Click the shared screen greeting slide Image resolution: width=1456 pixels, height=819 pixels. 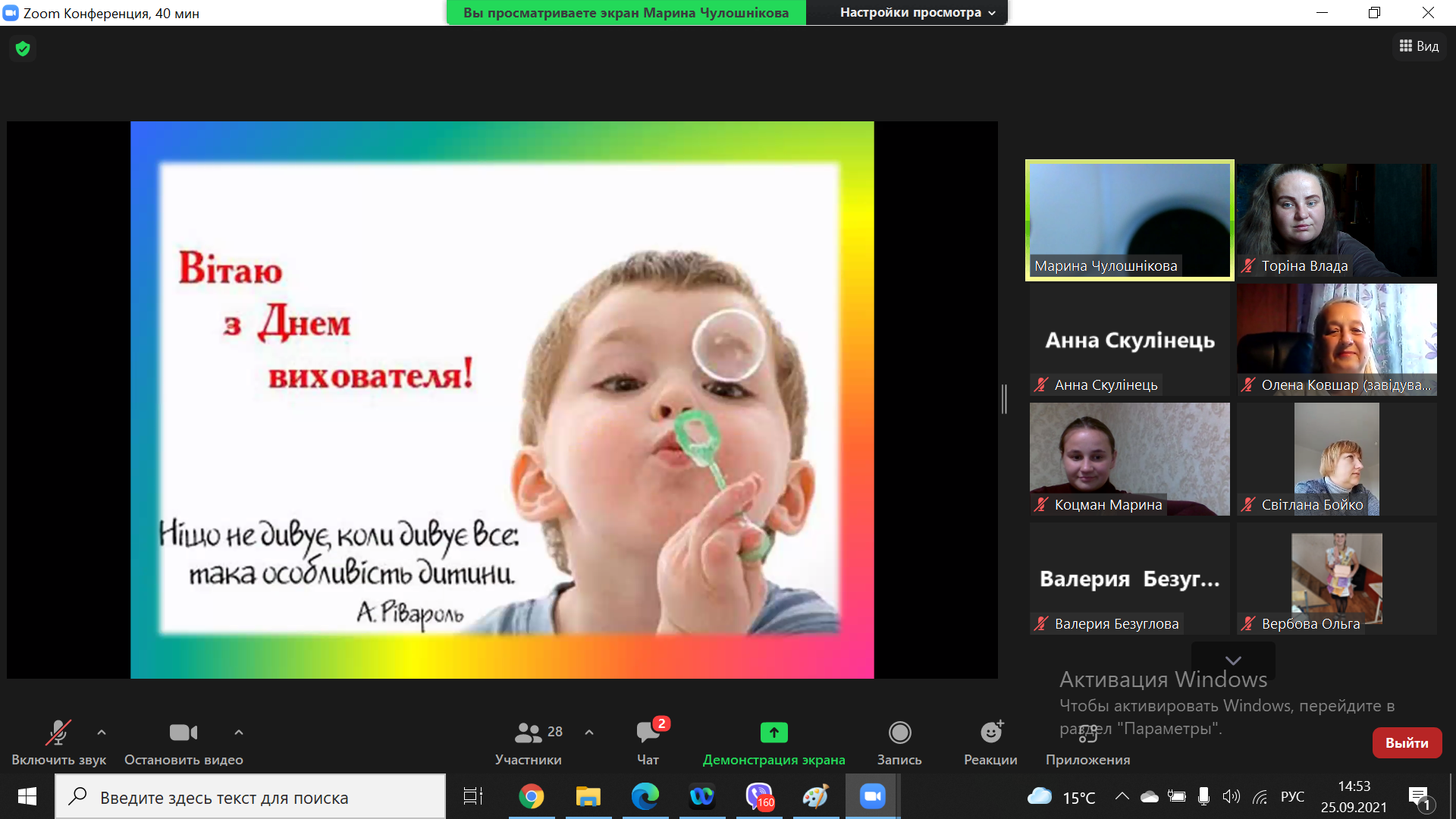coord(502,400)
